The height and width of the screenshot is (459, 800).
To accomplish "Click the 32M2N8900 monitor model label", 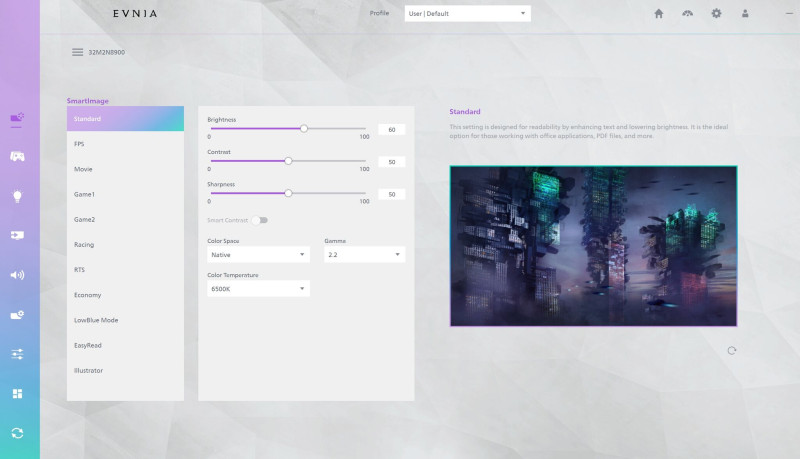I will (107, 52).
